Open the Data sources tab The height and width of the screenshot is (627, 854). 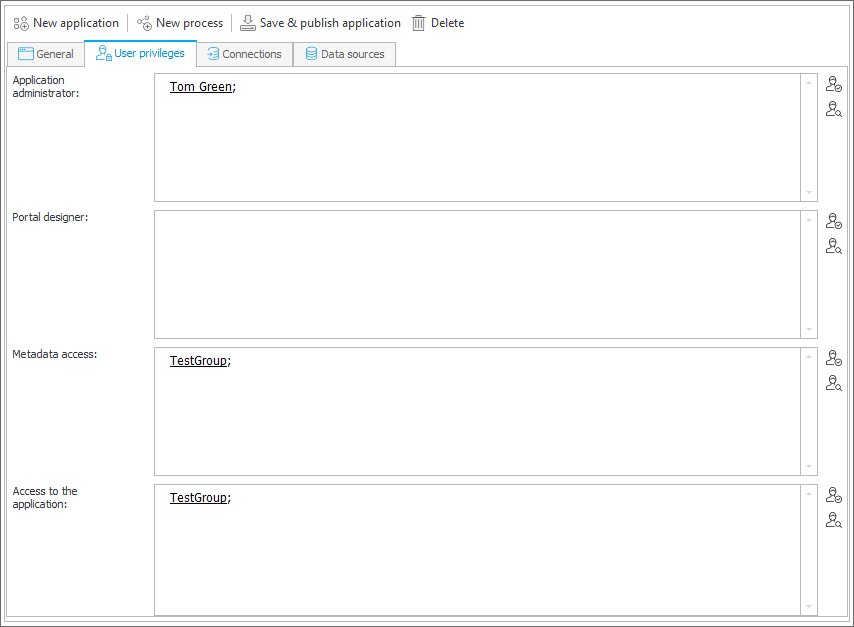pos(345,54)
